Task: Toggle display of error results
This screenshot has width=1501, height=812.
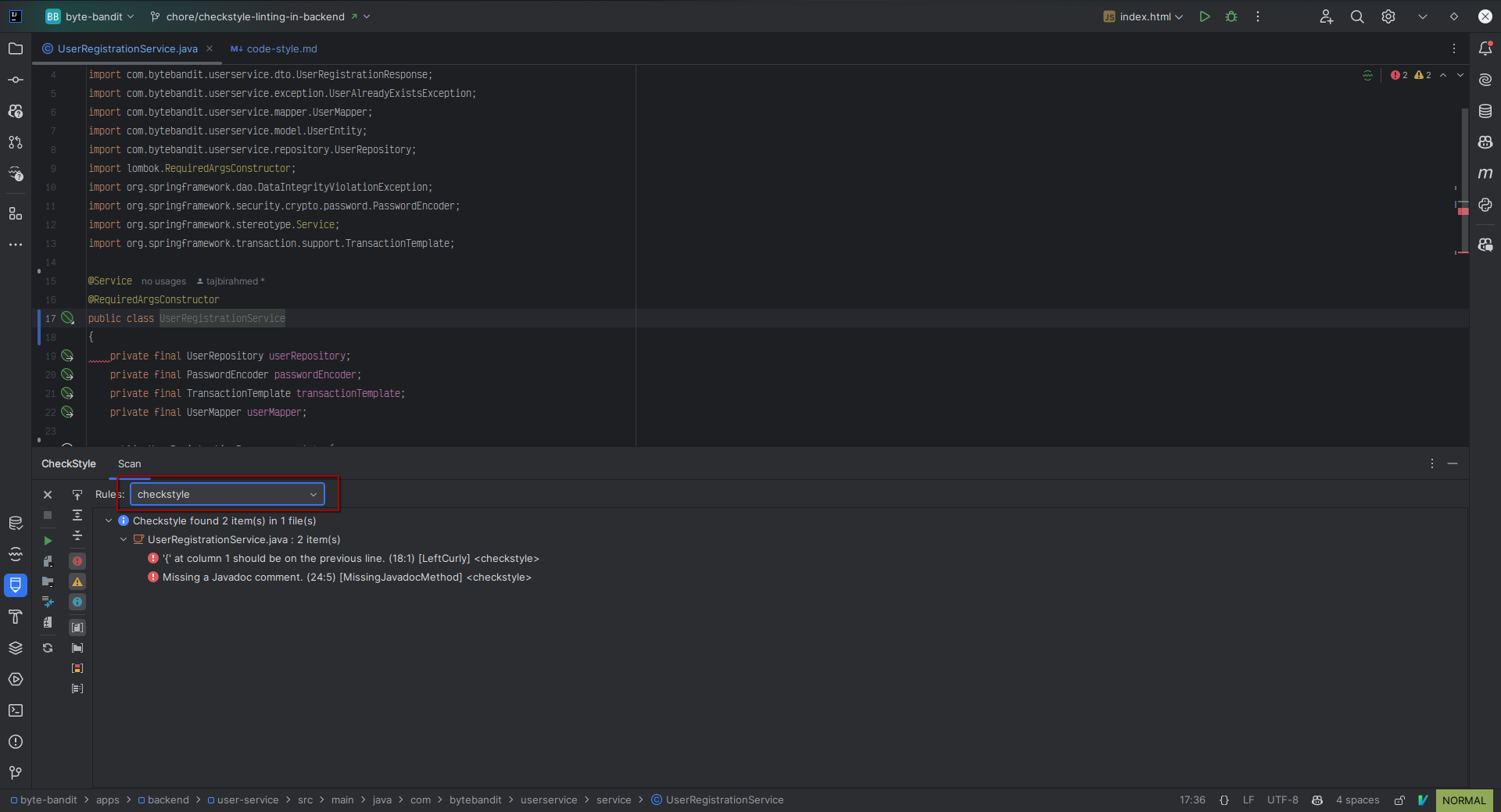Action: [77, 561]
